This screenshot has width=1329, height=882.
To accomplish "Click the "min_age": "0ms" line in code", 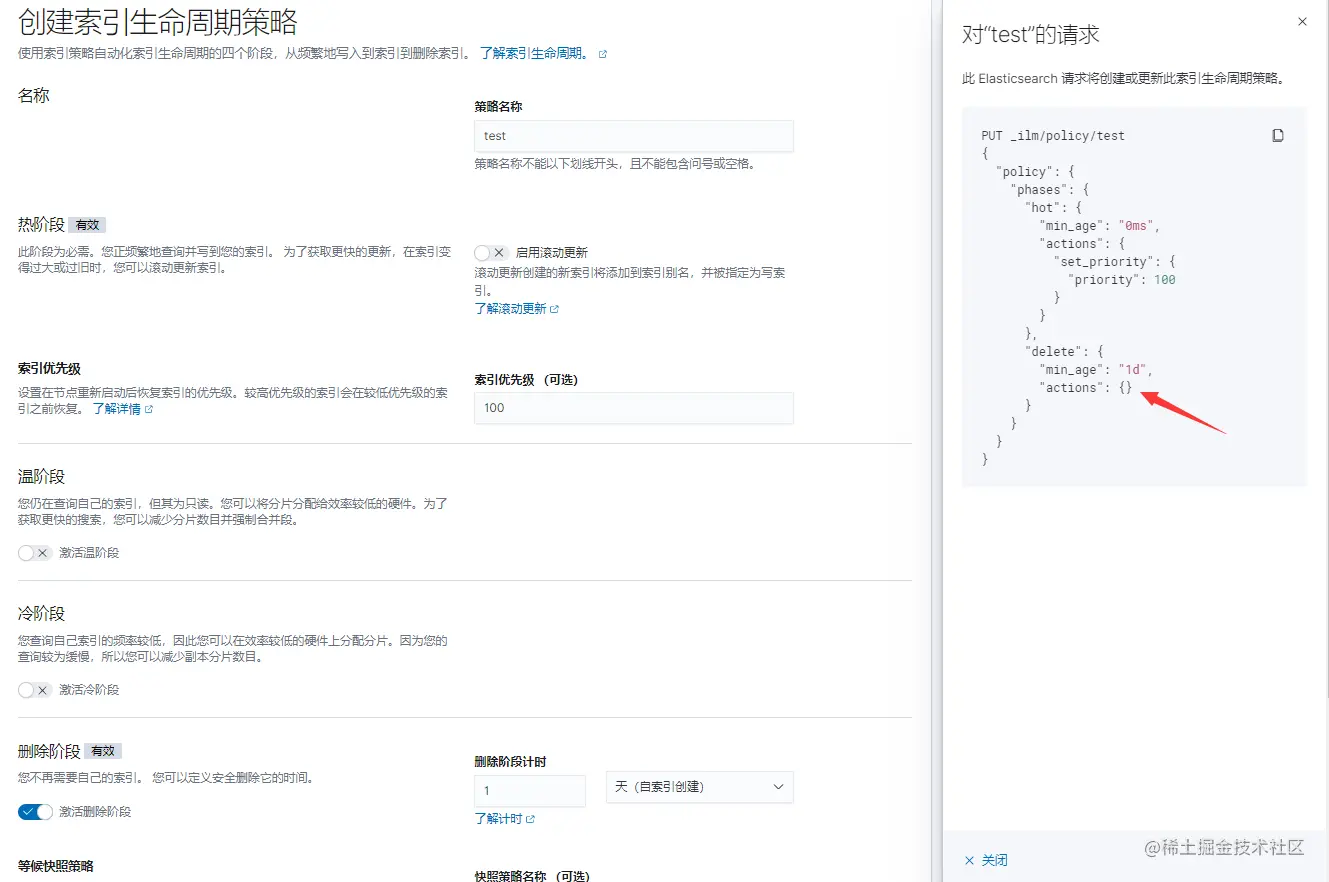I will 1100,226.
